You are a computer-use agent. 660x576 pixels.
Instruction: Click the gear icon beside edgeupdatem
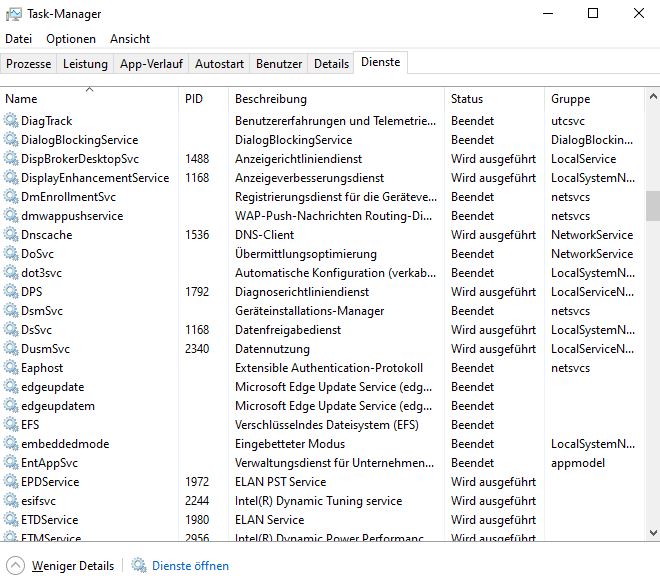pyautogui.click(x=11, y=405)
